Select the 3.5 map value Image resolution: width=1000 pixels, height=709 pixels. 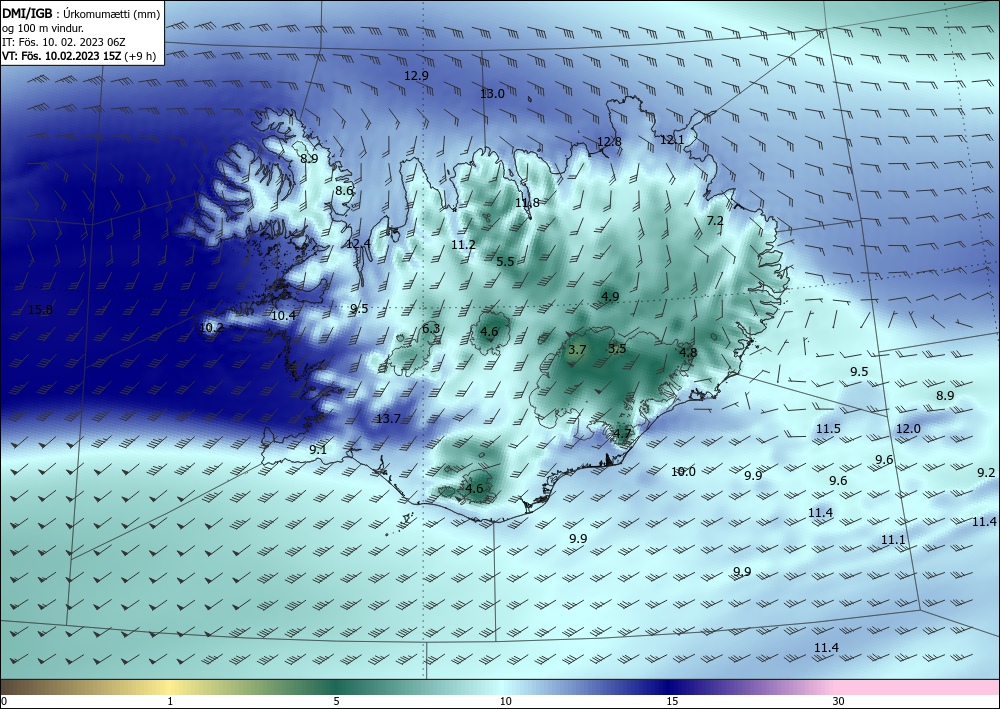[x=617, y=349]
